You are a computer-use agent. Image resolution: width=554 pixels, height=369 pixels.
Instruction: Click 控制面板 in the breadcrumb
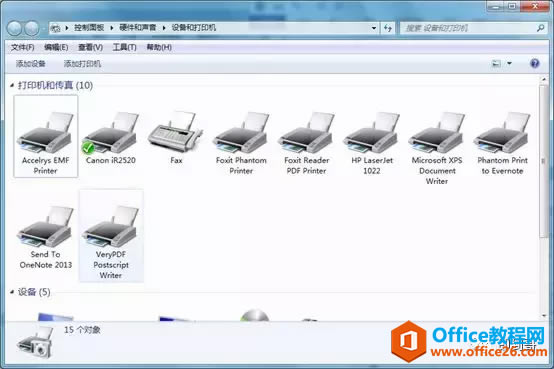89,28
